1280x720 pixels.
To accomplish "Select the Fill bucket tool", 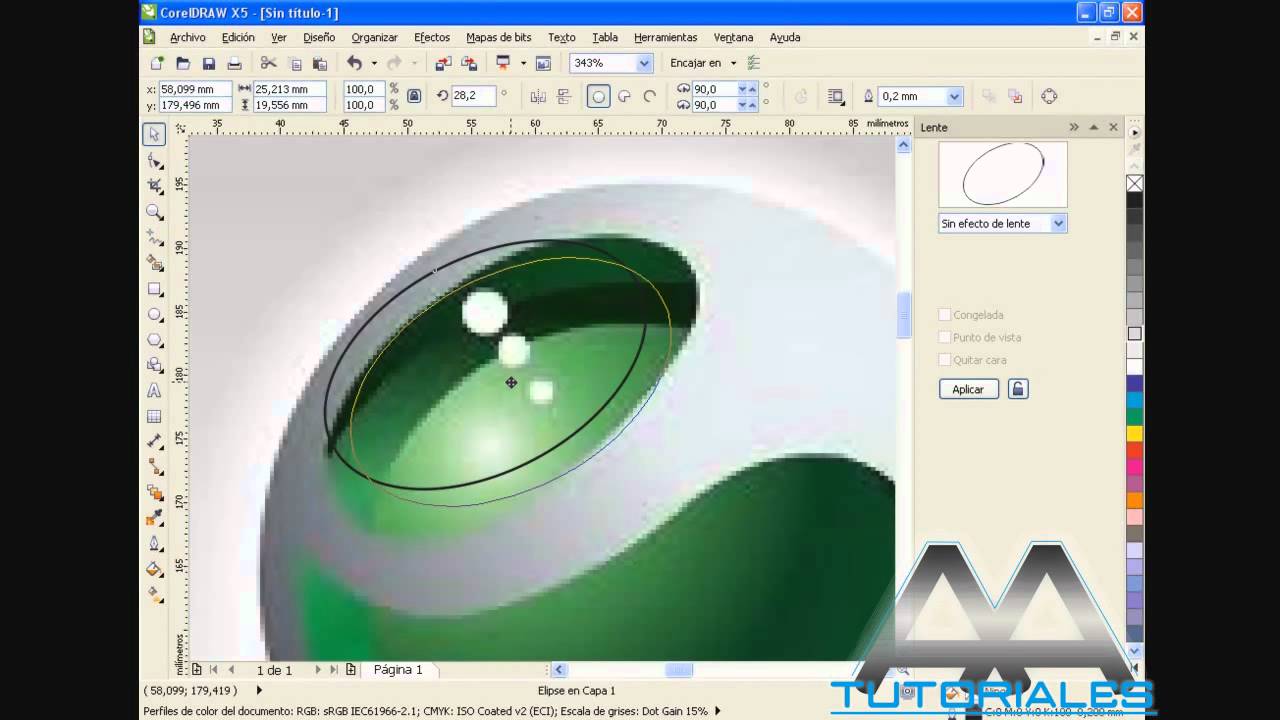I will [154, 569].
